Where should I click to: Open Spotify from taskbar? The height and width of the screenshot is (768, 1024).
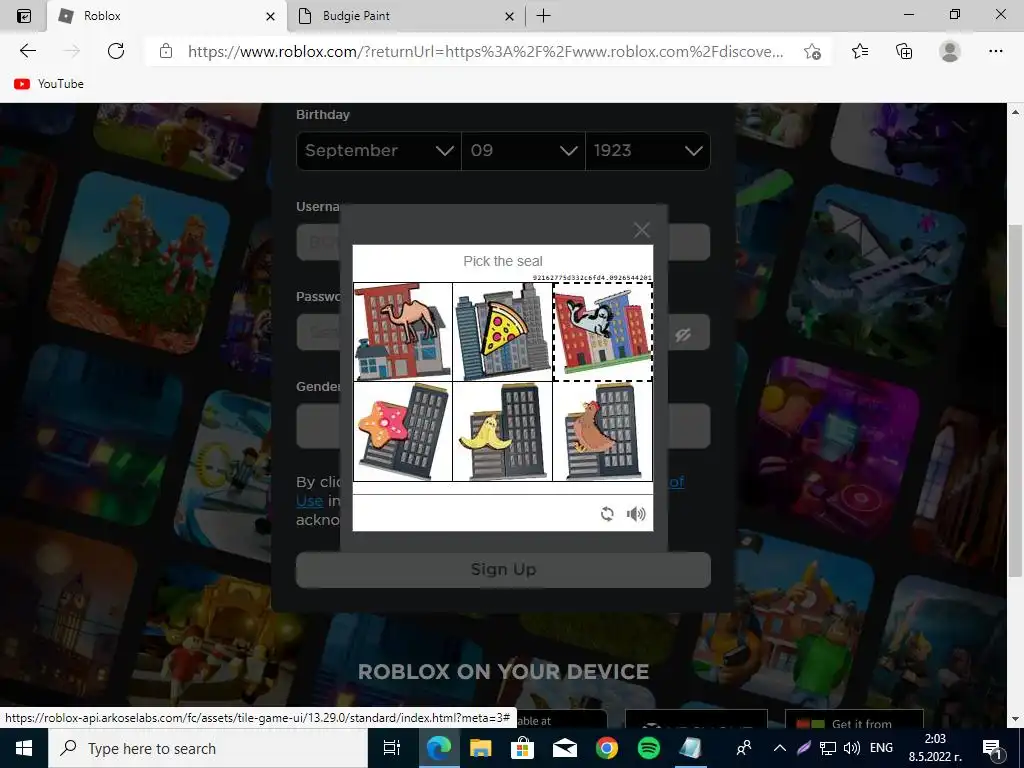(x=648, y=748)
